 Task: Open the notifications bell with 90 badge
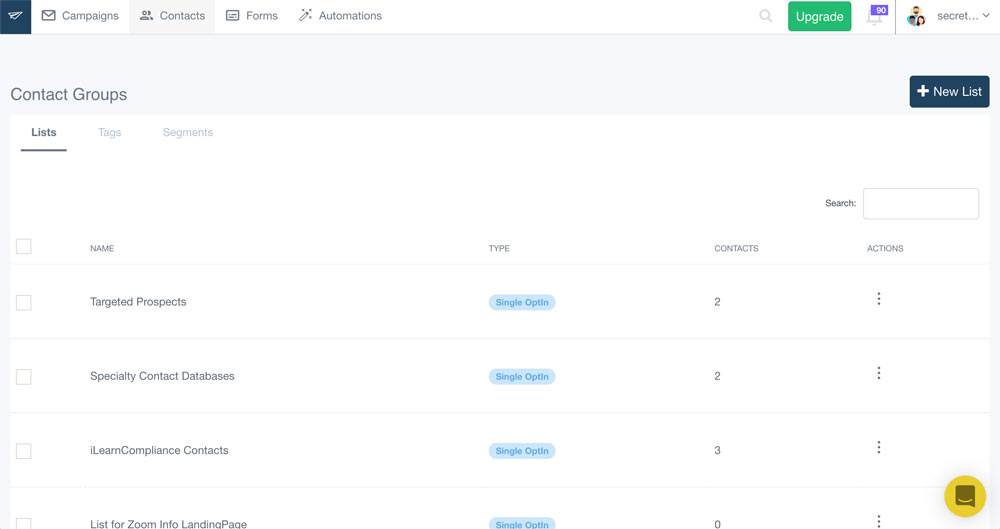(875, 16)
